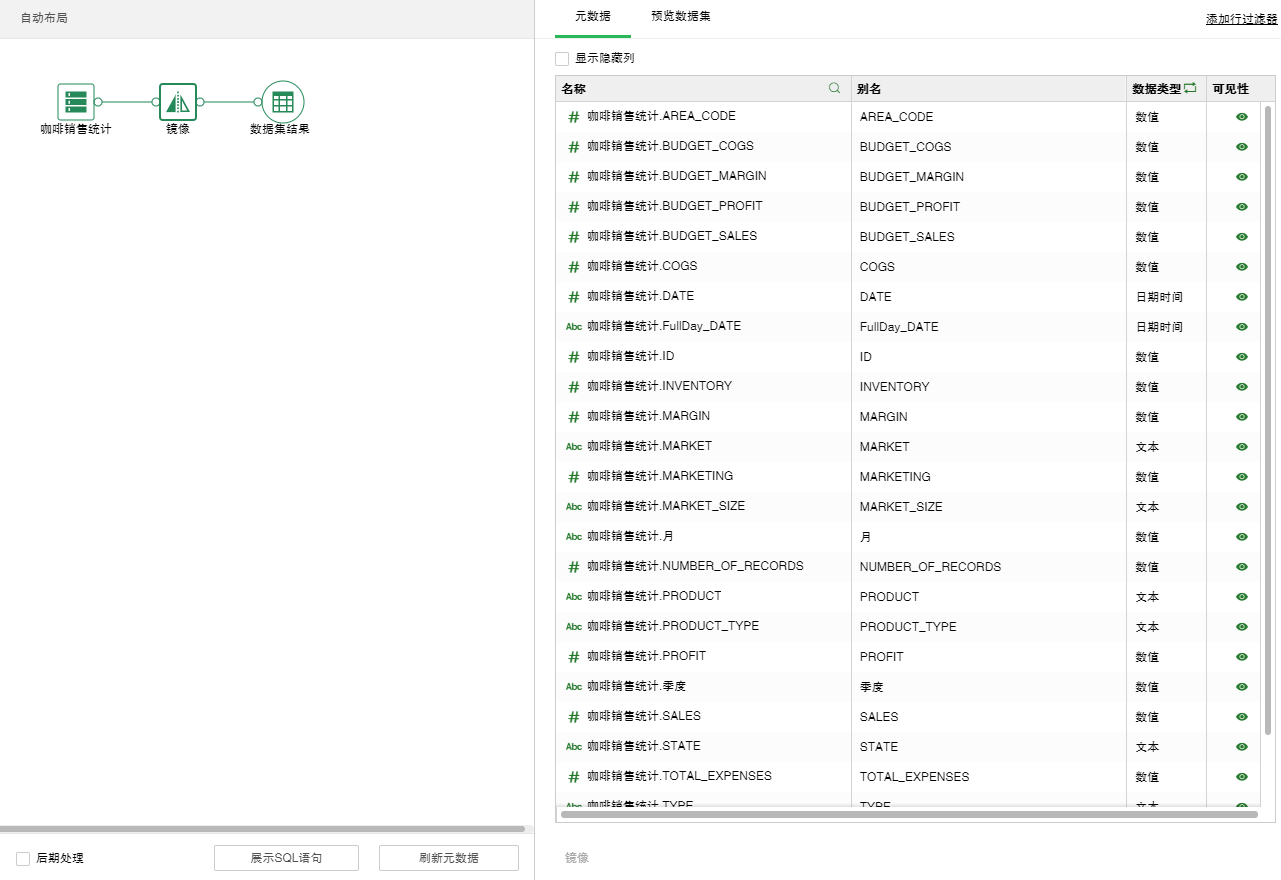Hide the PROFIT column via eye icon
Viewport: 1281px width, 880px height.
point(1242,657)
